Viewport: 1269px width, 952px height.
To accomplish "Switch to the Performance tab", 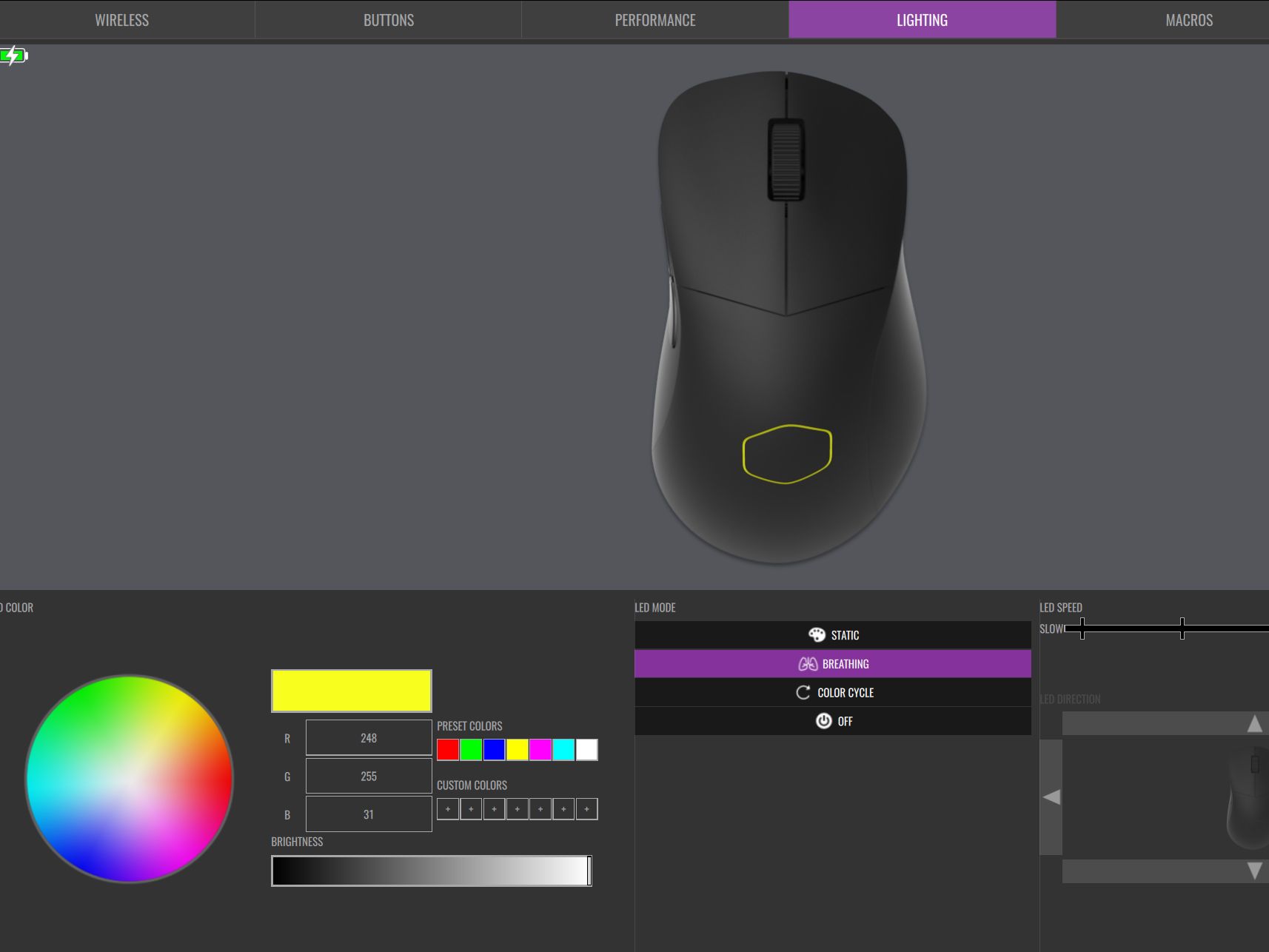I will [655, 20].
